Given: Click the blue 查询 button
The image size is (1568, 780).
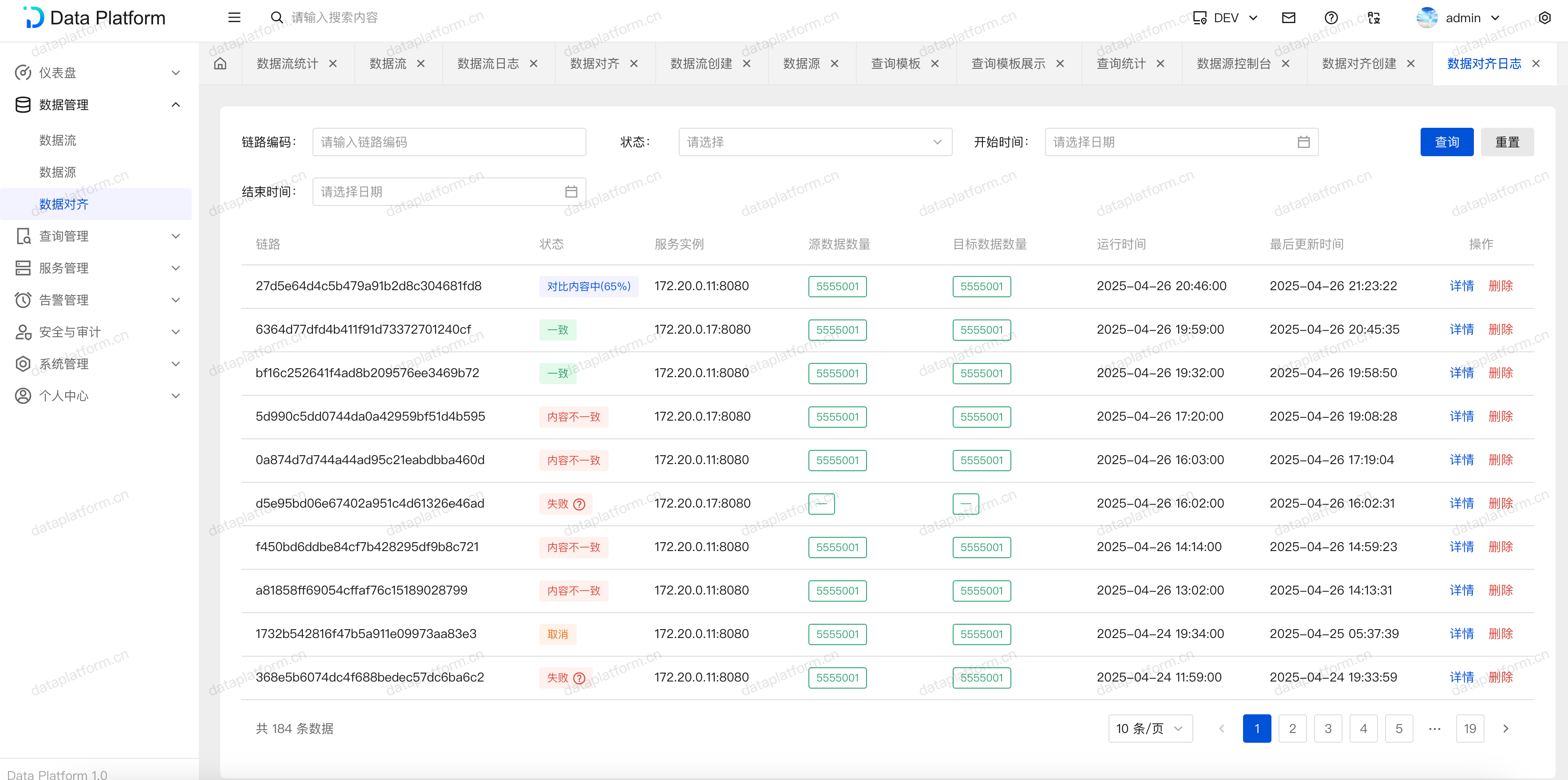Looking at the screenshot, I should [1446, 142].
